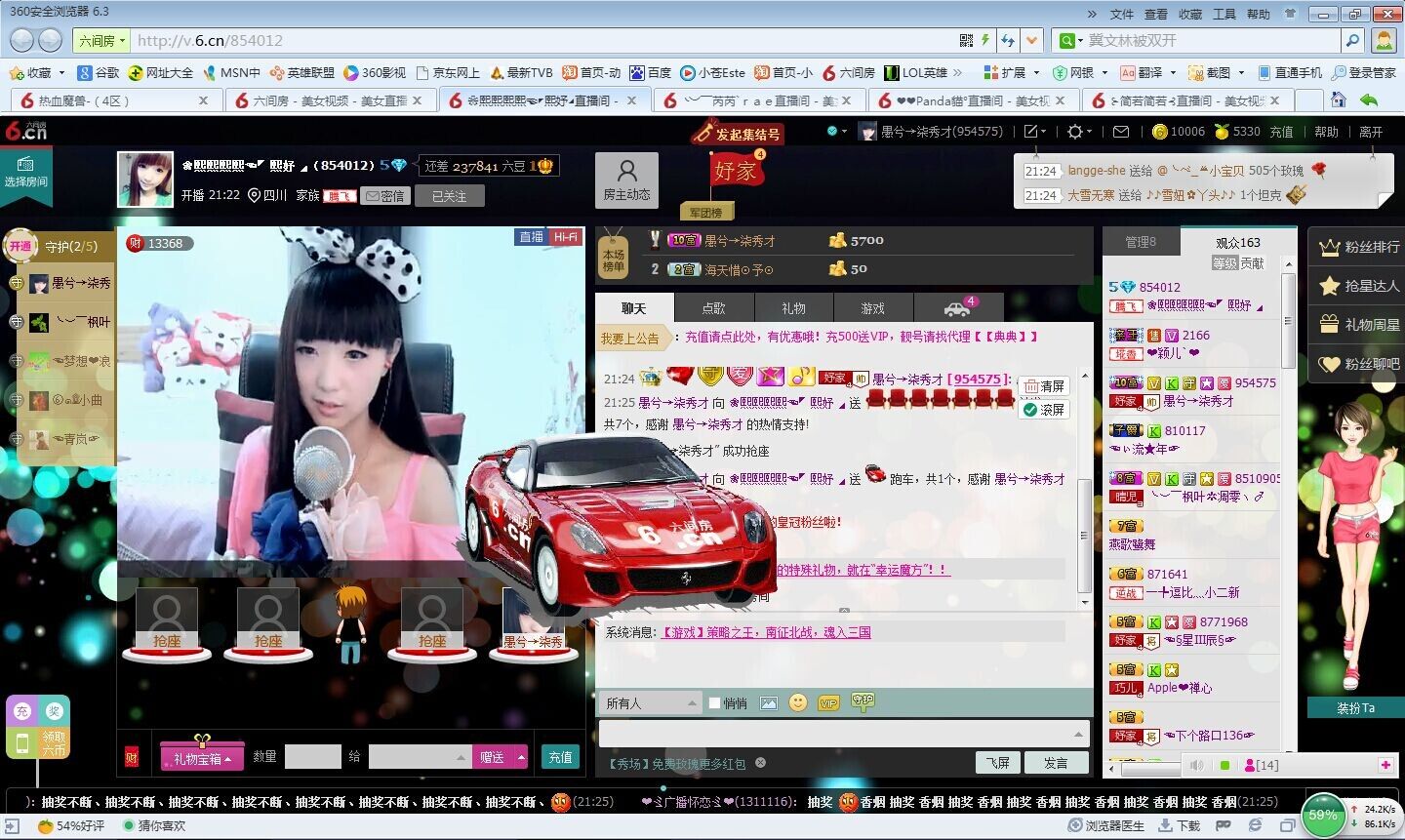Click the VIP expression icon
The height and width of the screenshot is (840, 1405).
pyautogui.click(x=828, y=703)
